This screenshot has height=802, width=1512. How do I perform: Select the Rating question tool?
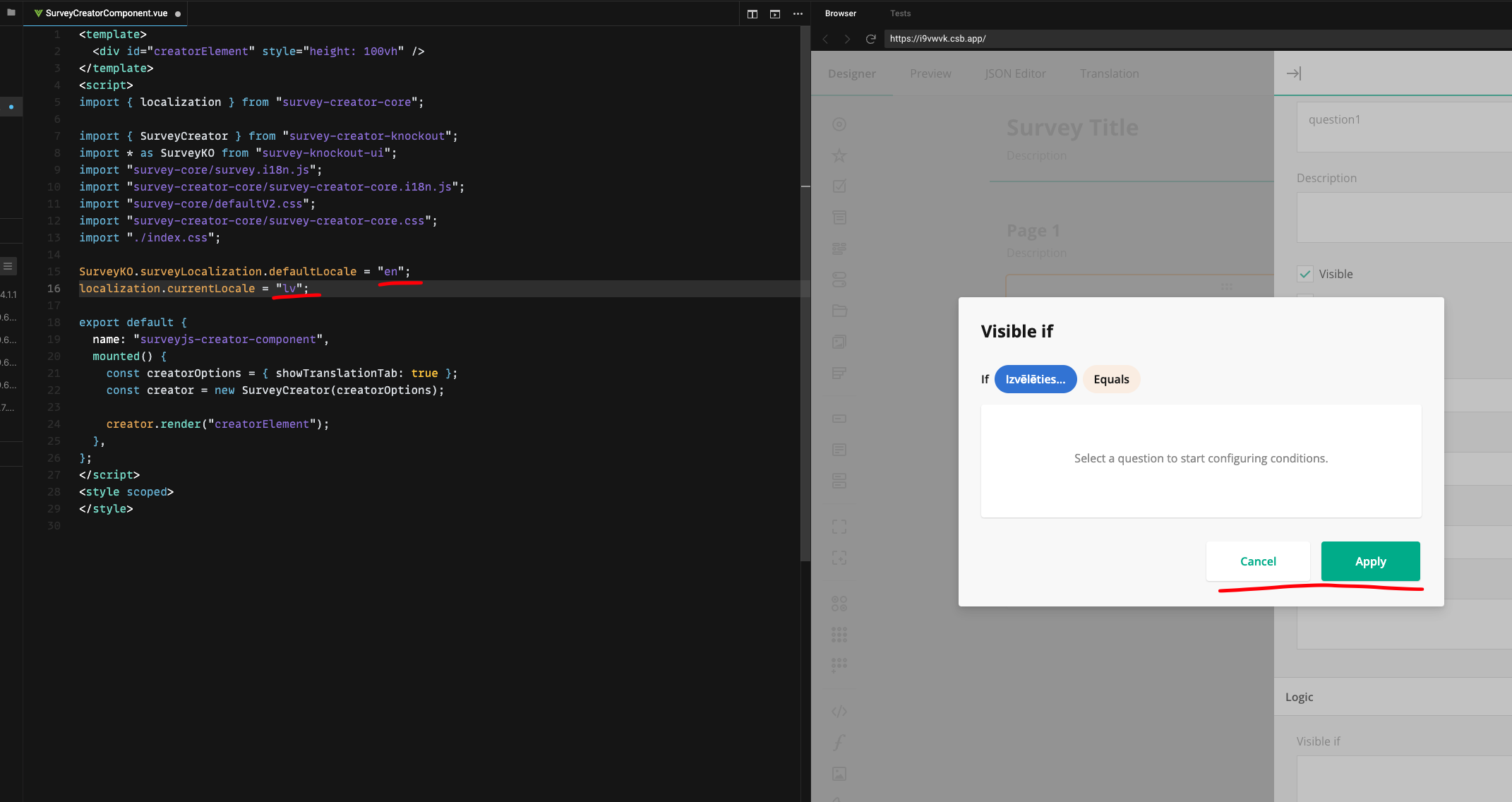point(839,155)
